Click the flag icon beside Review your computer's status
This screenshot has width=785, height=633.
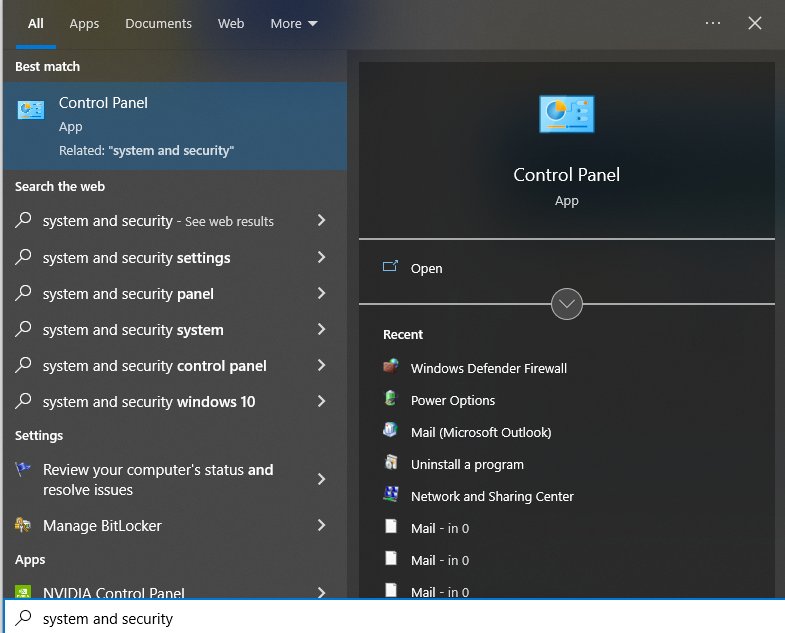tap(23, 469)
